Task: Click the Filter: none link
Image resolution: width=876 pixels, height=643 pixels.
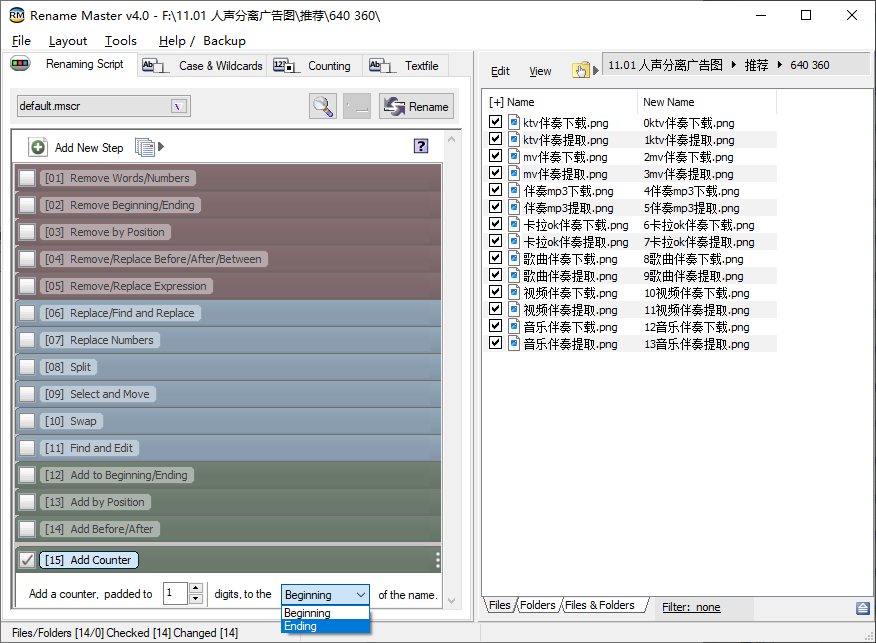Action: pyautogui.click(x=691, y=607)
